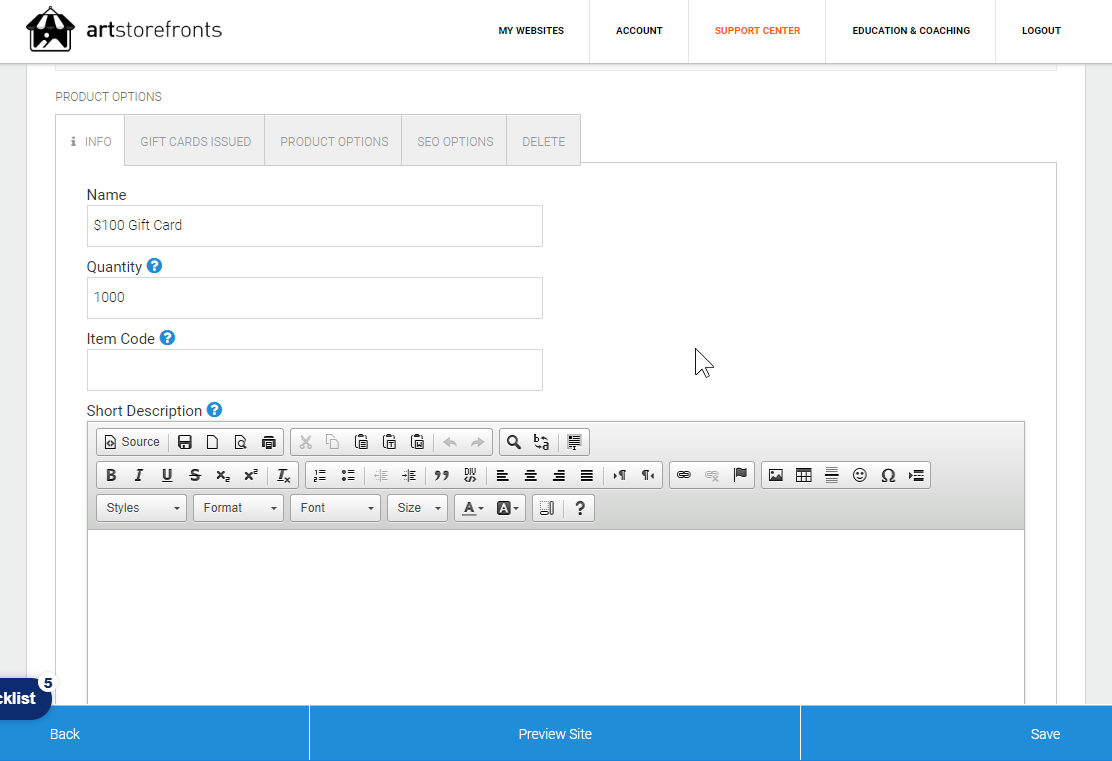Screen dimensions: 1112x761
Task: Insert a numbered list
Action: pyautogui.click(x=320, y=475)
